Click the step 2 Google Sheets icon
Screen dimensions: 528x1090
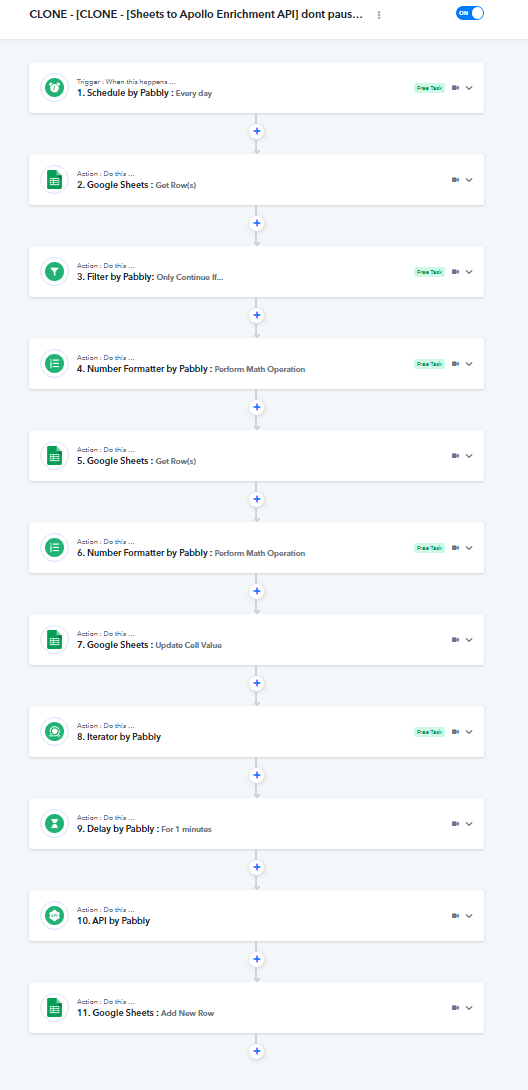(54, 179)
